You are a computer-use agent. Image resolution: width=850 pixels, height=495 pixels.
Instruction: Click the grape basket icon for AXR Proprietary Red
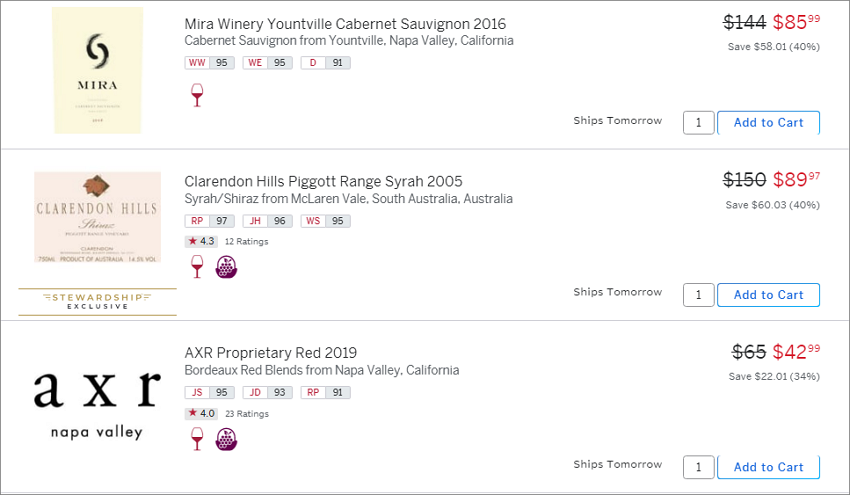(x=226, y=439)
